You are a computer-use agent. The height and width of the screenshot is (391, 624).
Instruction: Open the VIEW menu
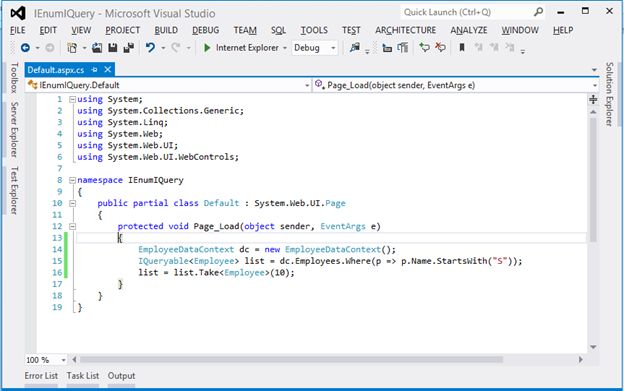[x=81, y=30]
